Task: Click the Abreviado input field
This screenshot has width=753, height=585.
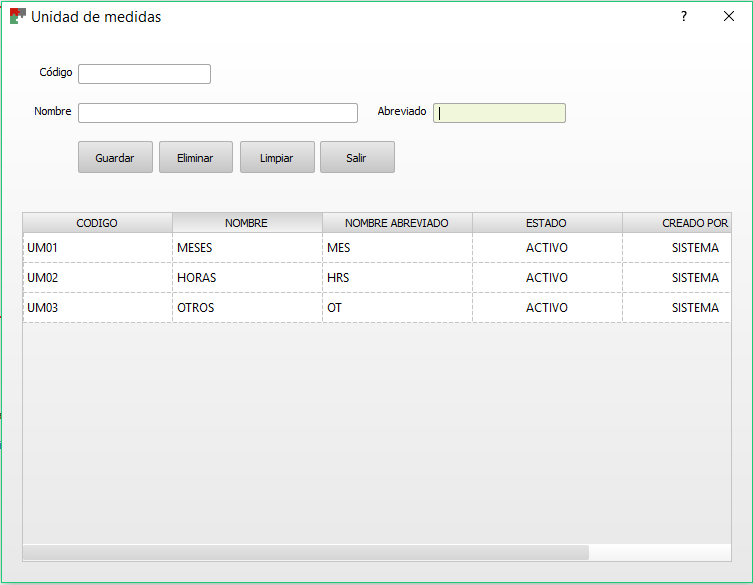Action: [499, 113]
